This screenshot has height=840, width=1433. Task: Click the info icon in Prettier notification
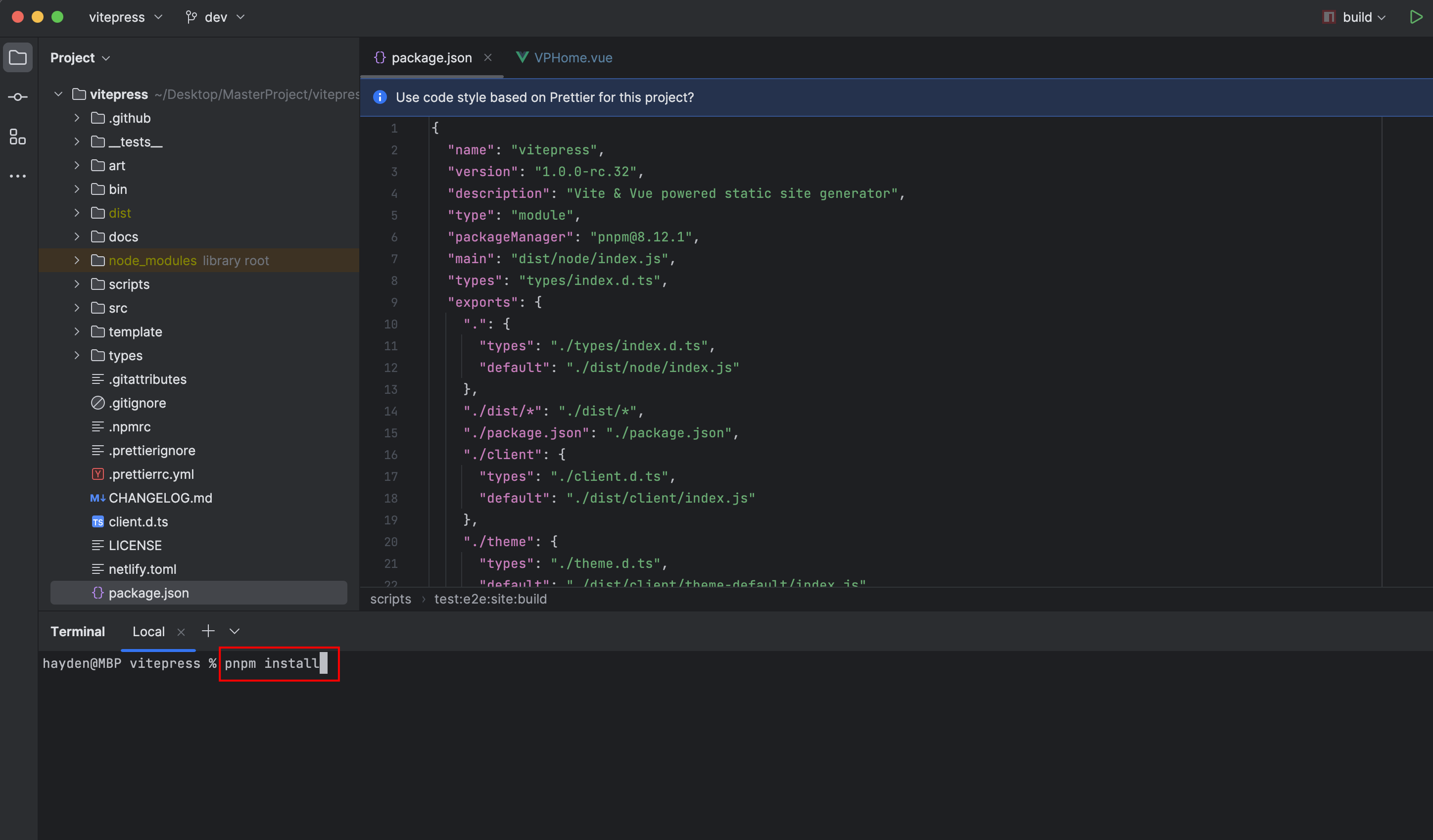tap(380, 97)
